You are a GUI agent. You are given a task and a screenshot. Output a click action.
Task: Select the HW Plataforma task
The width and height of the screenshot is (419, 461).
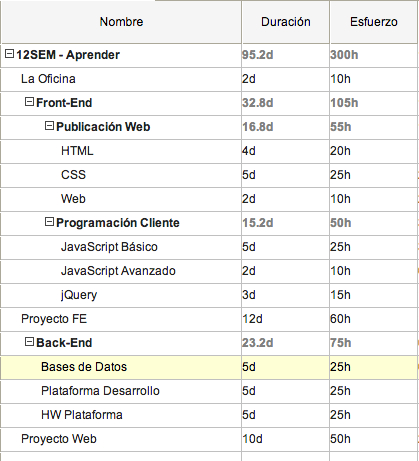[82, 415]
